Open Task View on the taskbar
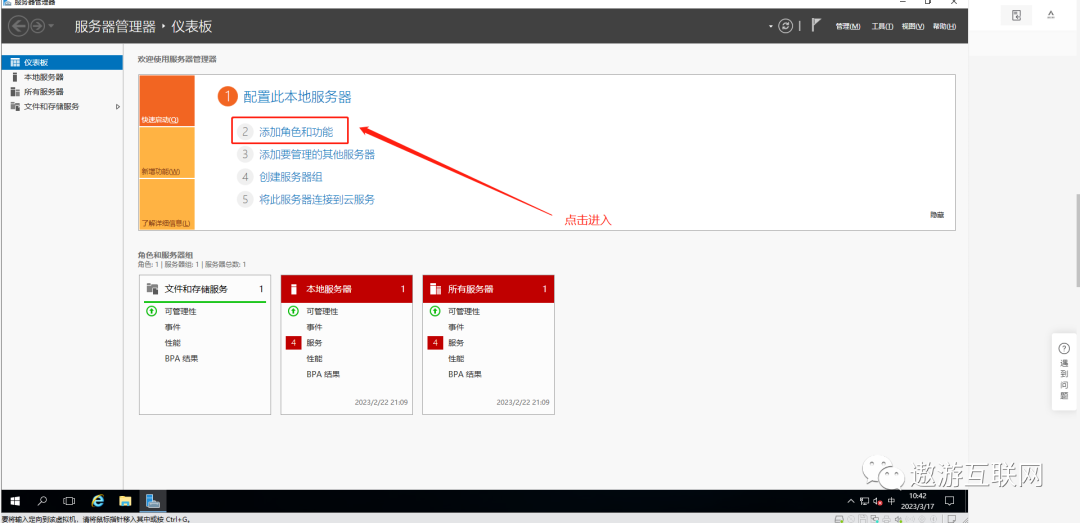Viewport: 1080px width, 523px height. click(x=69, y=501)
